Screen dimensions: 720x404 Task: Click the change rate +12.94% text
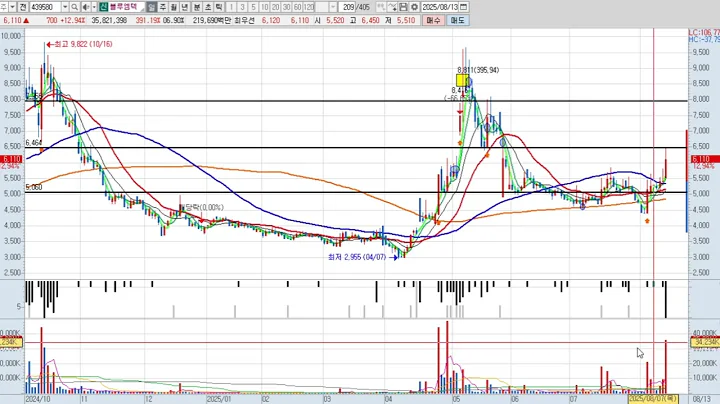(73, 20)
